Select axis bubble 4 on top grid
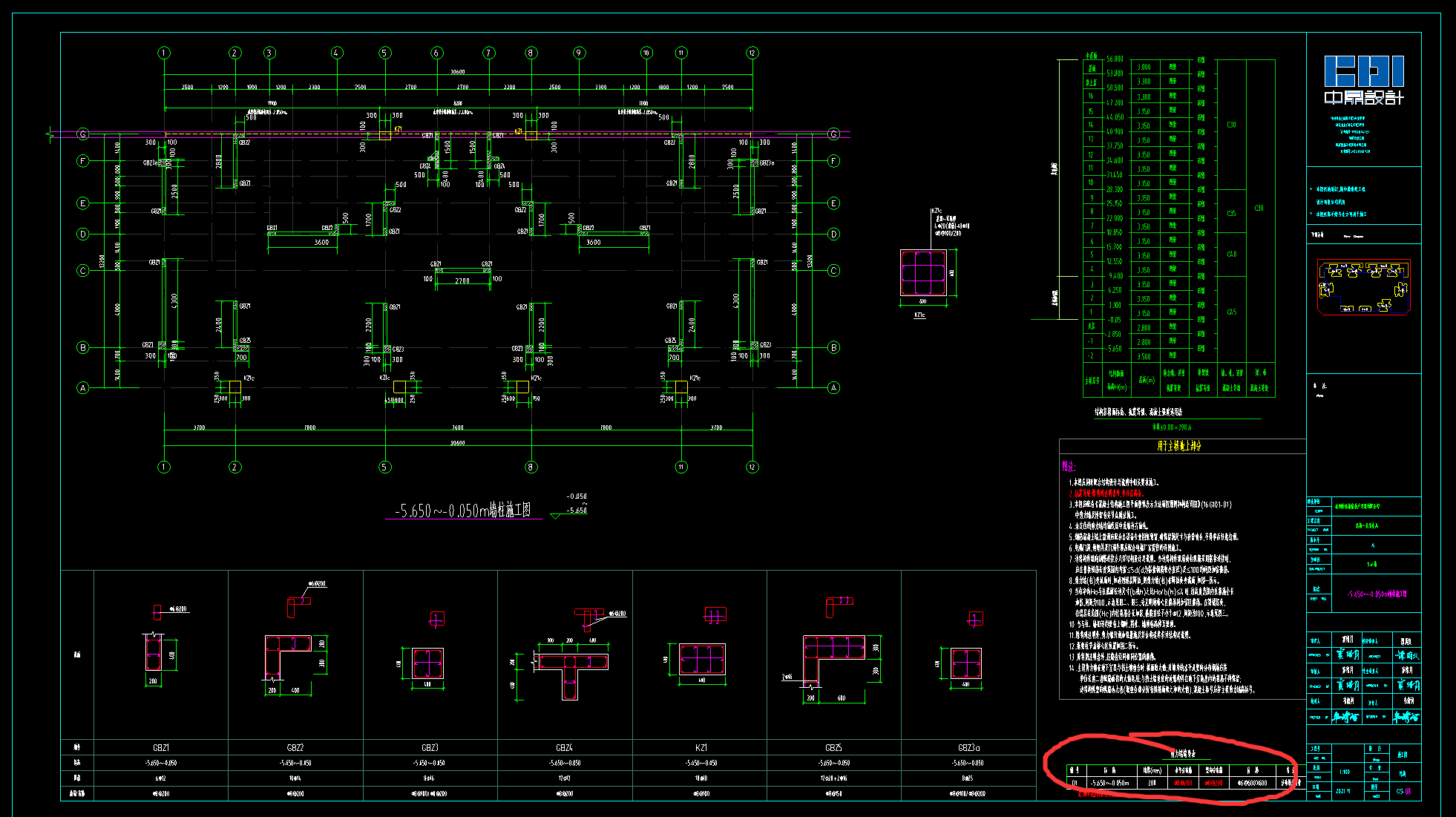Screen dimensions: 1456x817 pyautogui.click(x=337, y=53)
